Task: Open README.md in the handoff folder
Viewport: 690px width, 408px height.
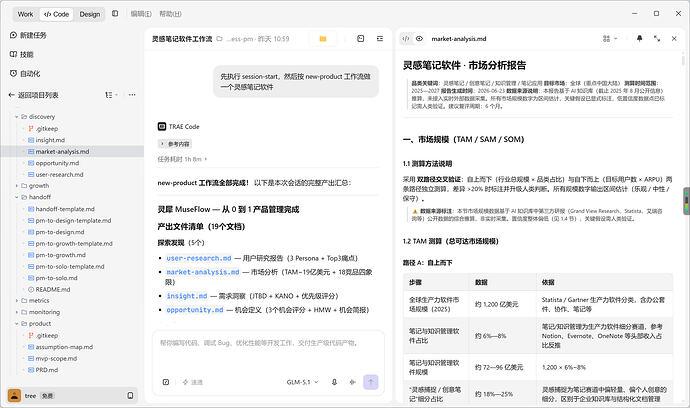Action: click(52, 289)
